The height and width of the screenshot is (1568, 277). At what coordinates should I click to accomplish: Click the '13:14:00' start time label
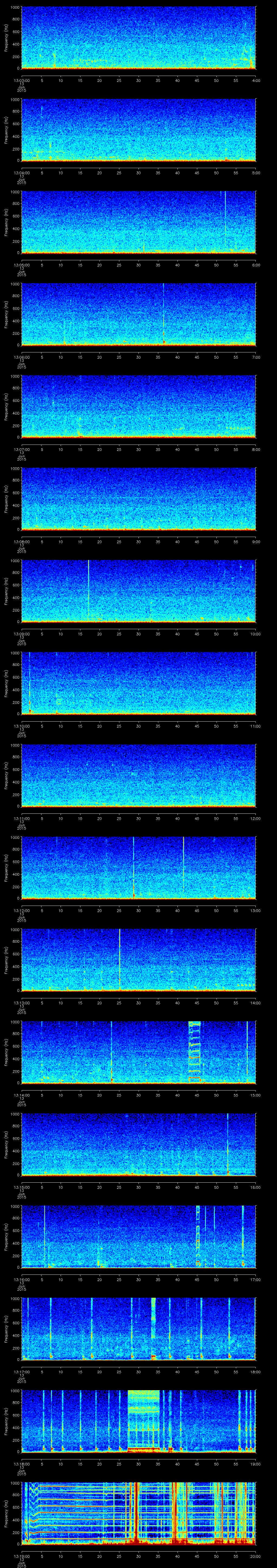(21, 1096)
